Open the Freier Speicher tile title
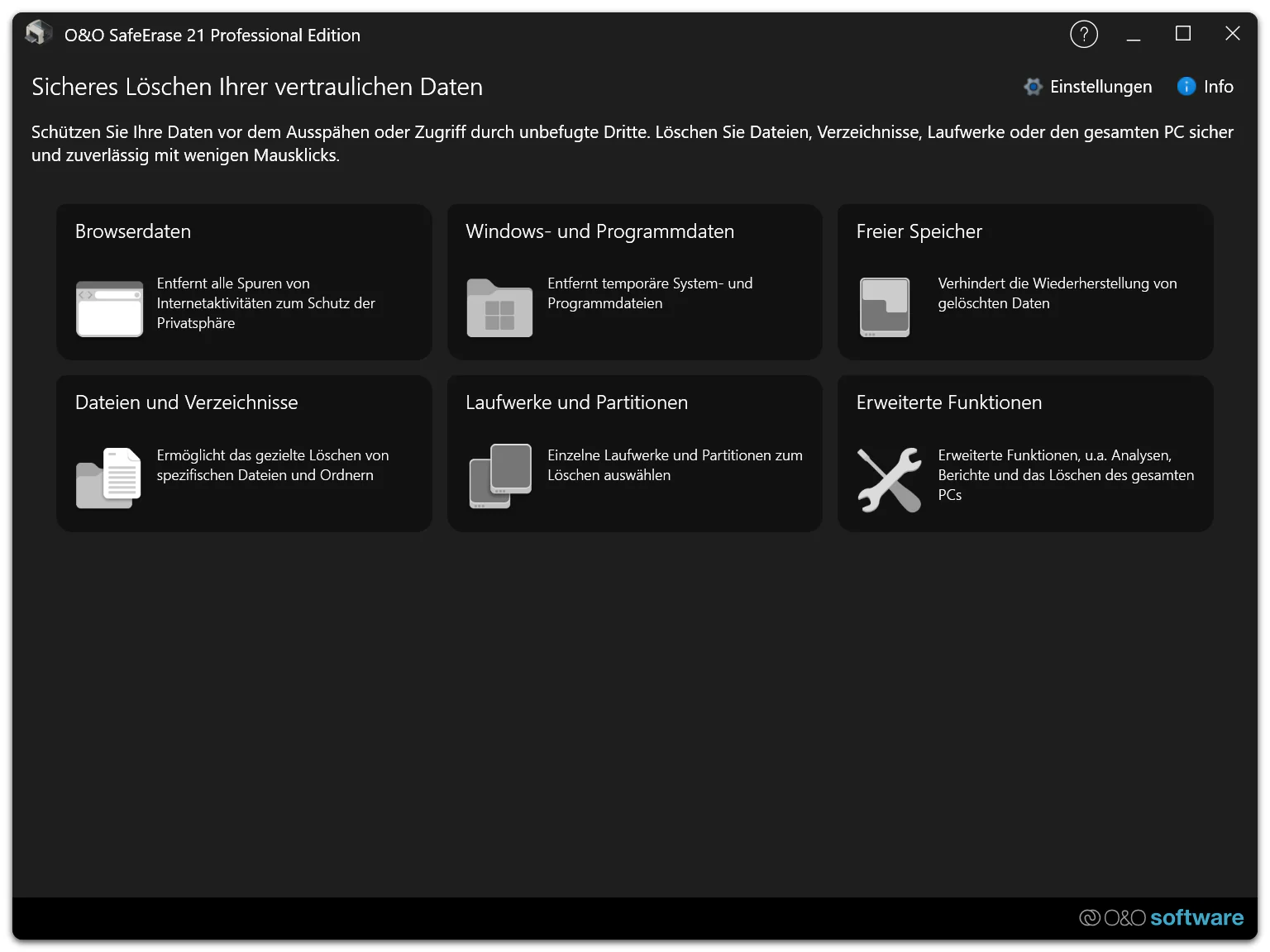Screen dimensions: 1270x952 tap(919, 231)
